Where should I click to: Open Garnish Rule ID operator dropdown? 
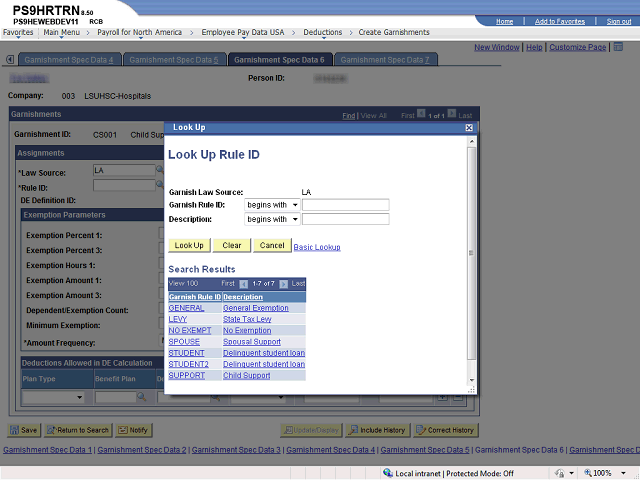point(272,205)
